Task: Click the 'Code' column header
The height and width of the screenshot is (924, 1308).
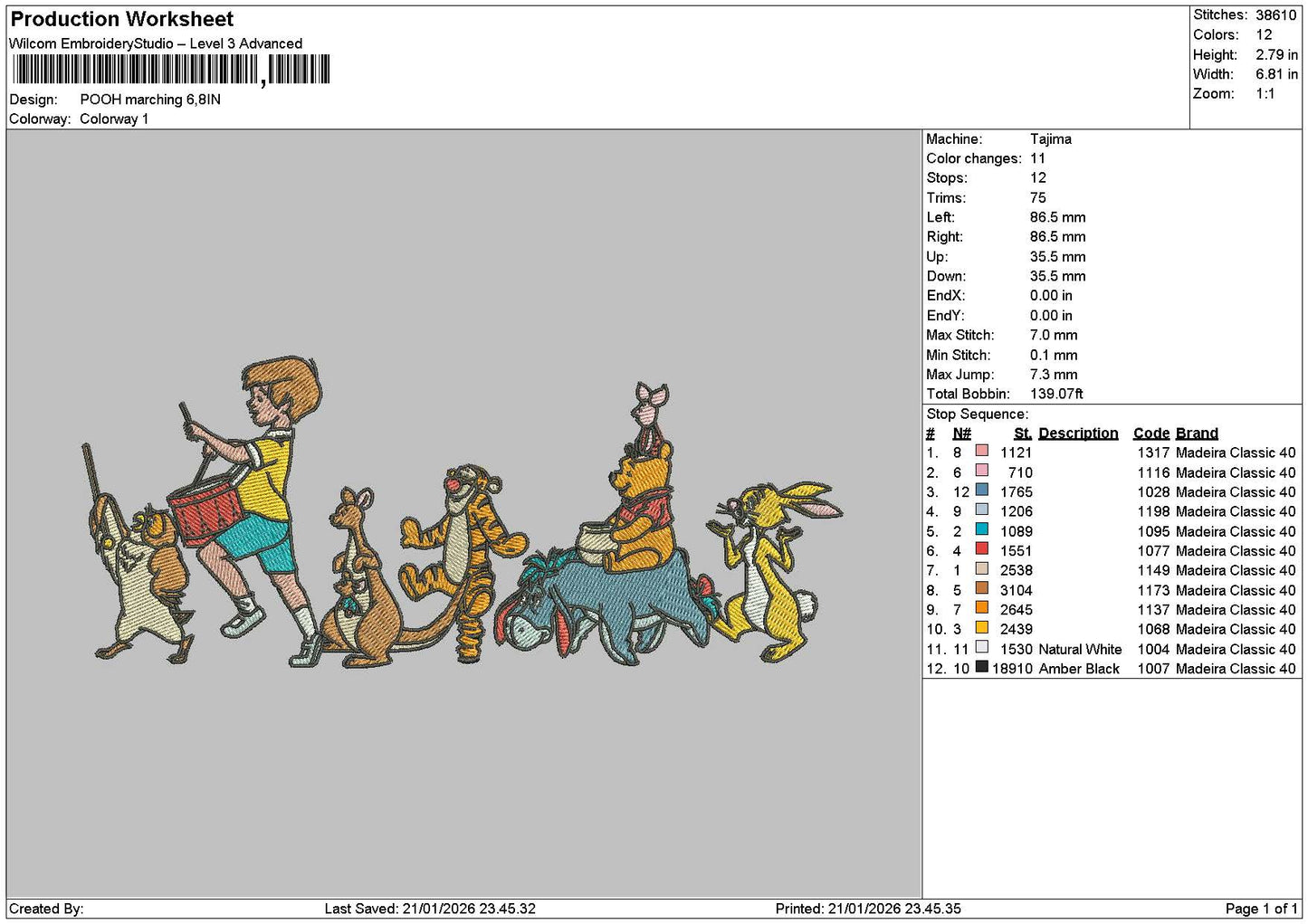Action: click(x=1151, y=433)
